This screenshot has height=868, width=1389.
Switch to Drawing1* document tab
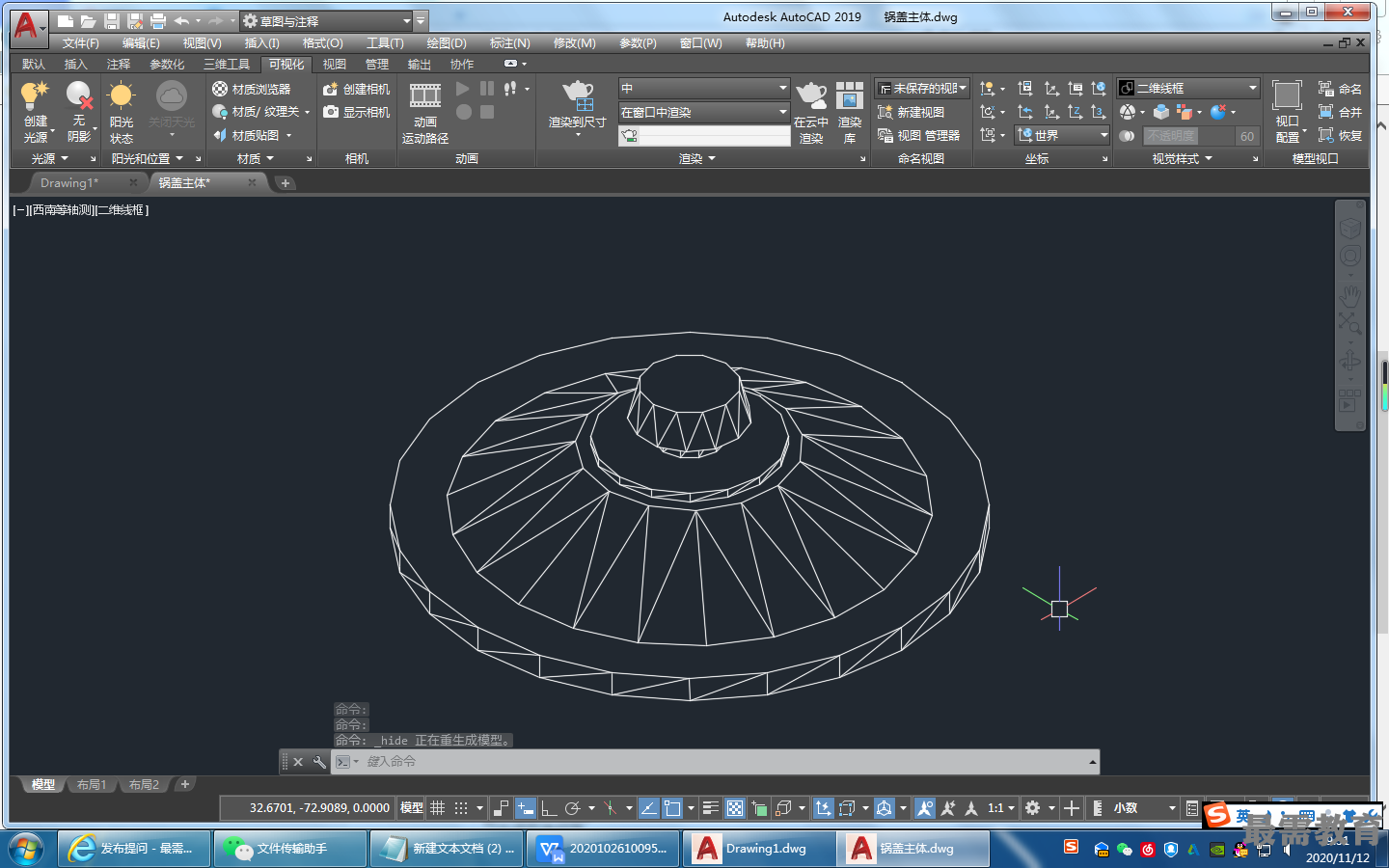69,182
